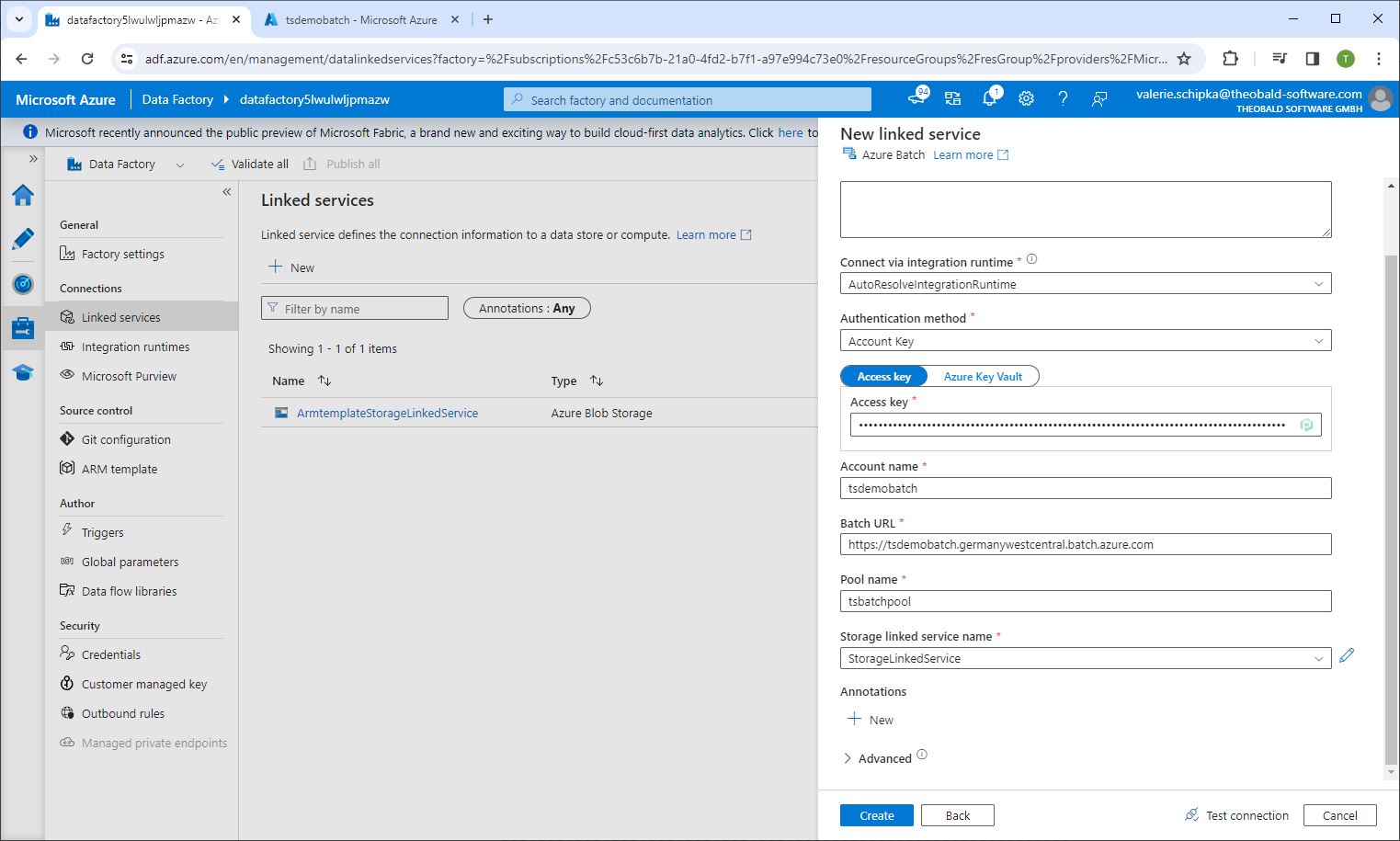Open new browser tab

(x=488, y=19)
